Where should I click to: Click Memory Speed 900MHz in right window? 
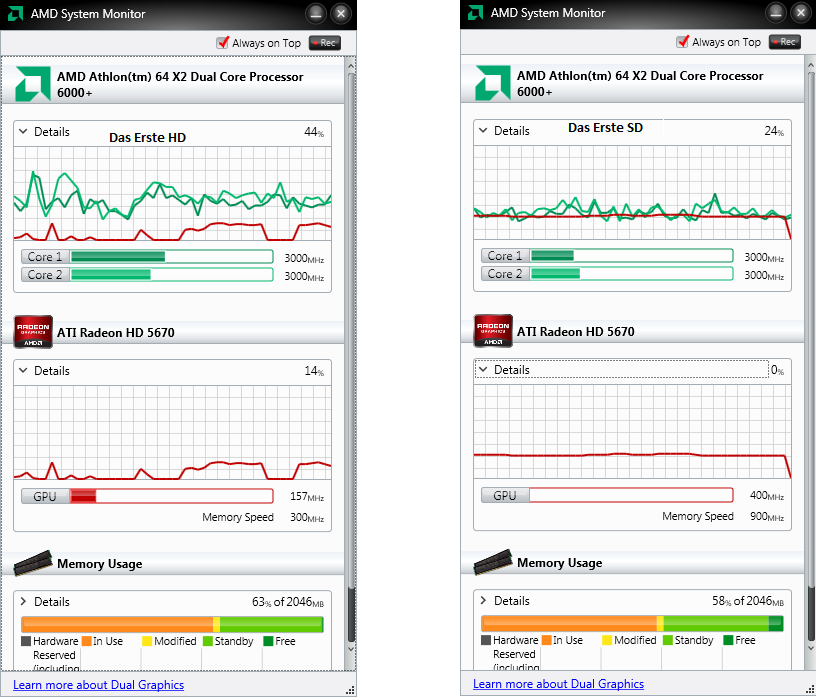tap(723, 516)
